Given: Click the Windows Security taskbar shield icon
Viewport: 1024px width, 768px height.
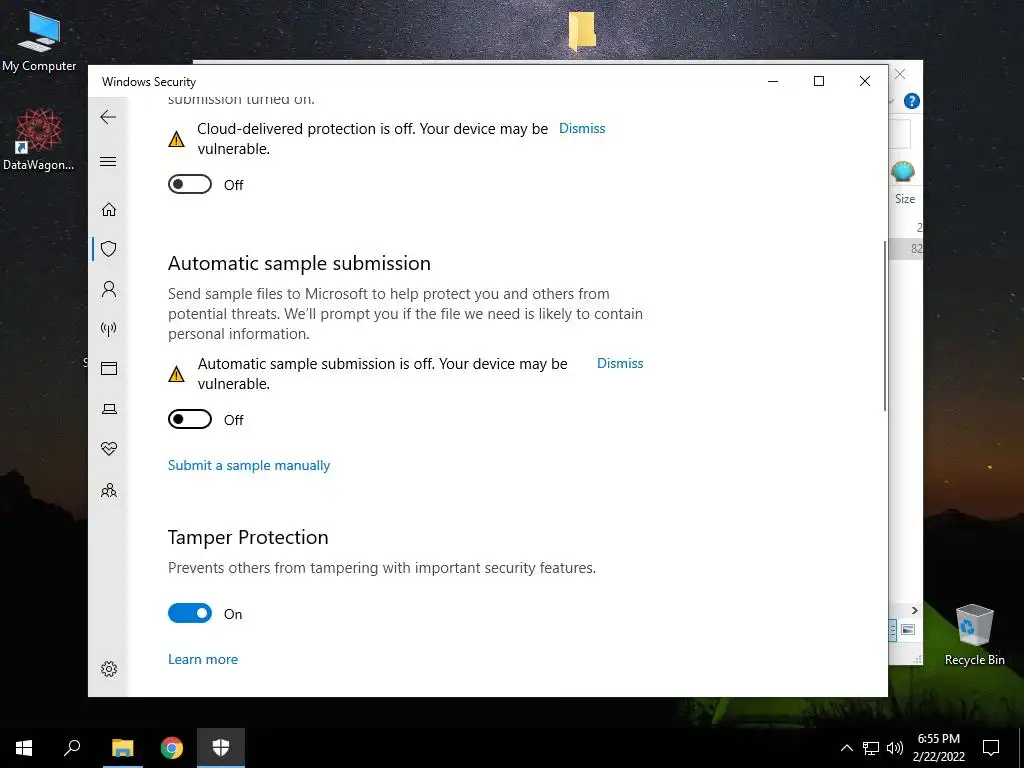Looking at the screenshot, I should tap(221, 748).
